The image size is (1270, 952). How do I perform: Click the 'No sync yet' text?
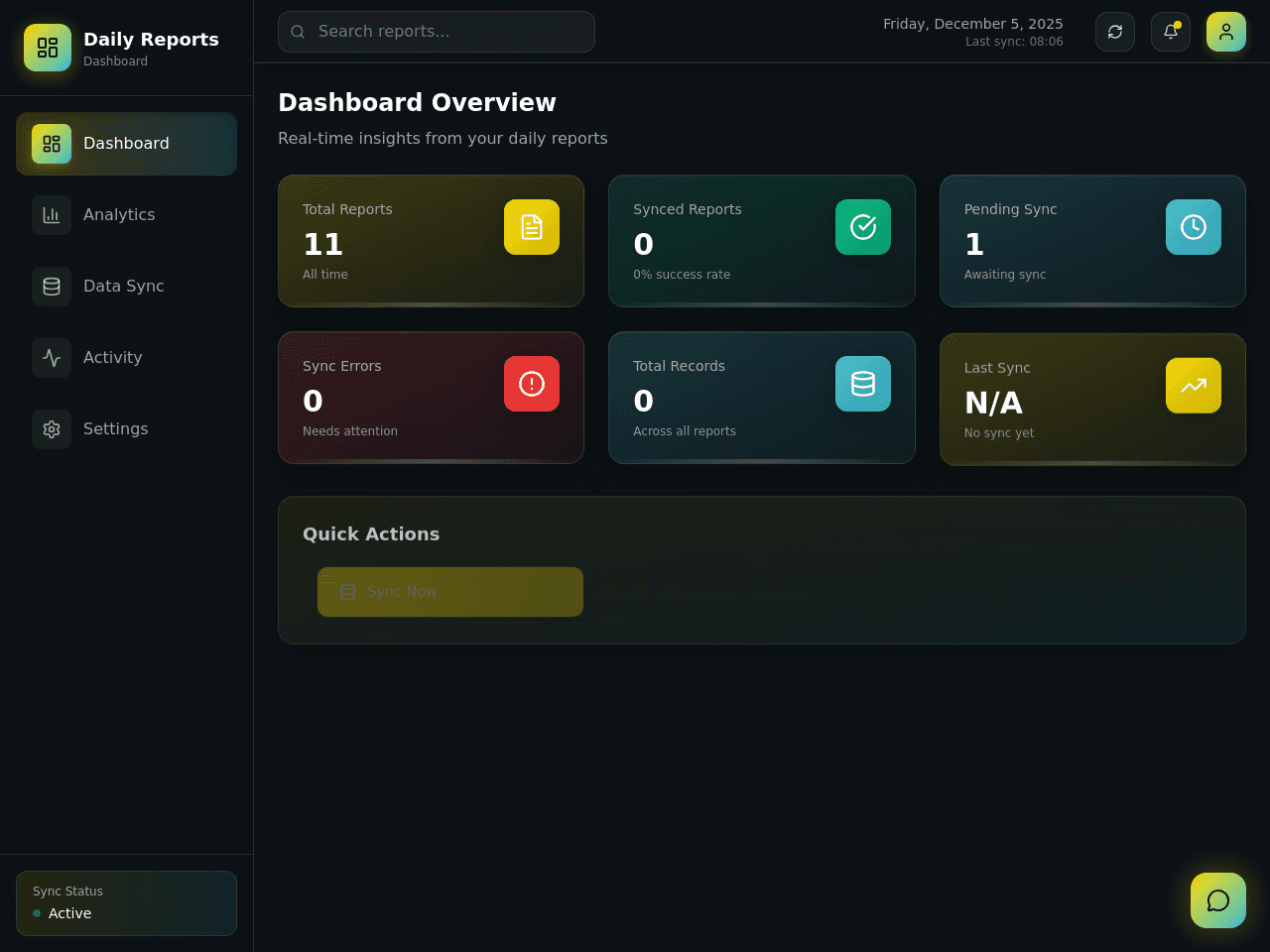tap(999, 433)
